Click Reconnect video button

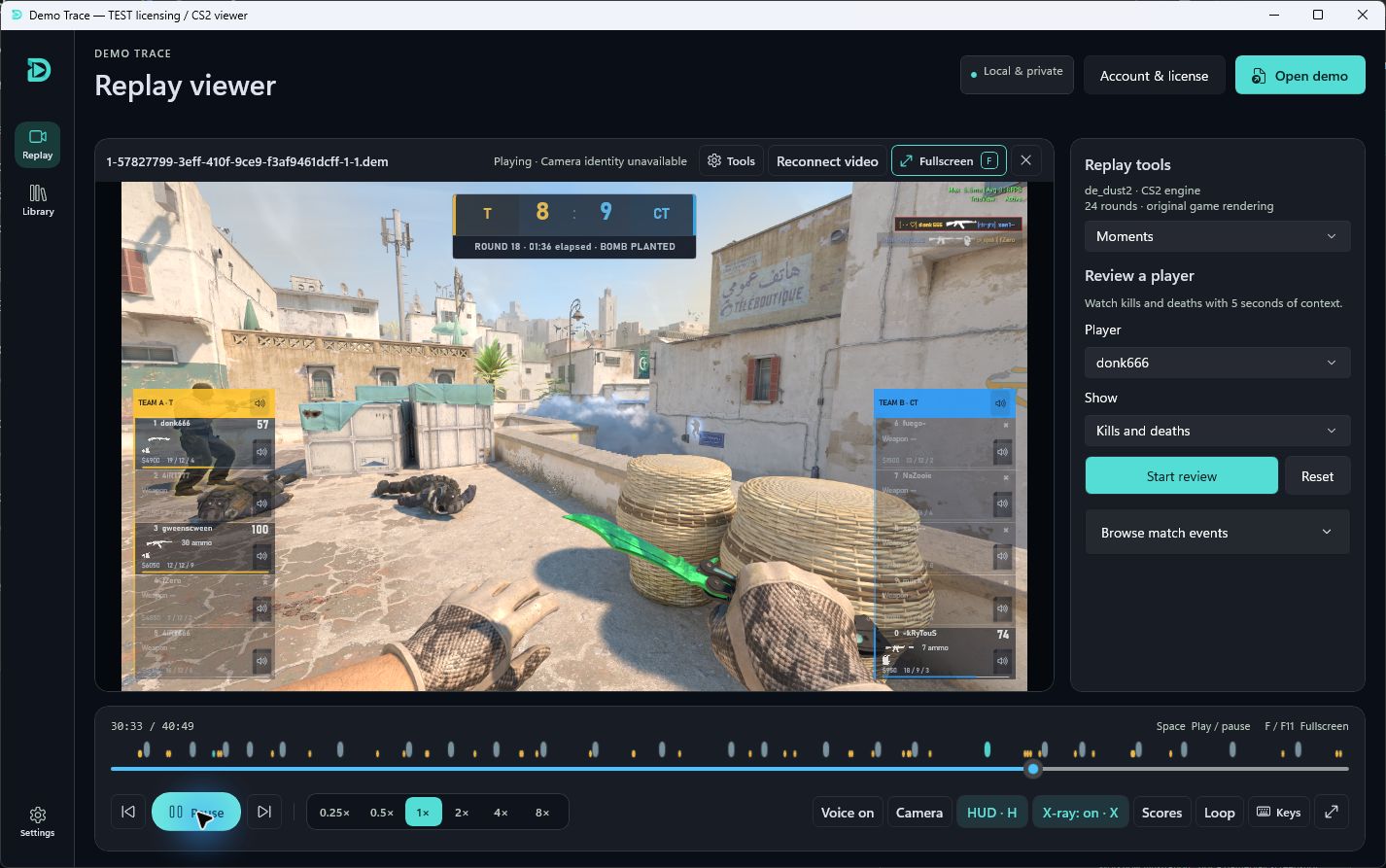tap(827, 160)
